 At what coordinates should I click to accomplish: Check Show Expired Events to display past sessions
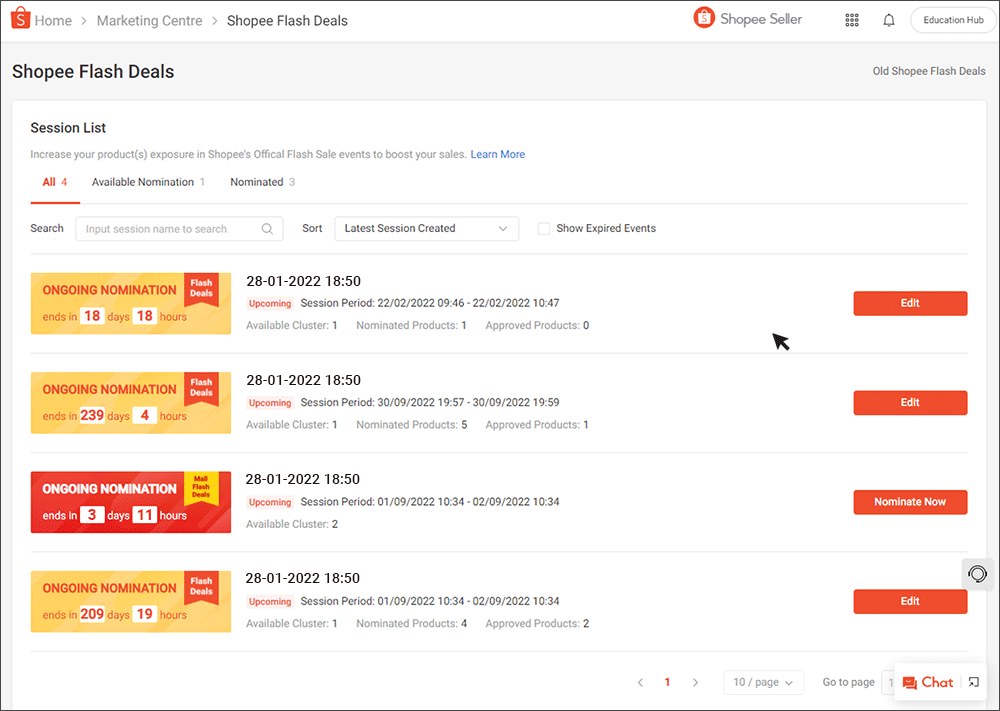point(543,228)
